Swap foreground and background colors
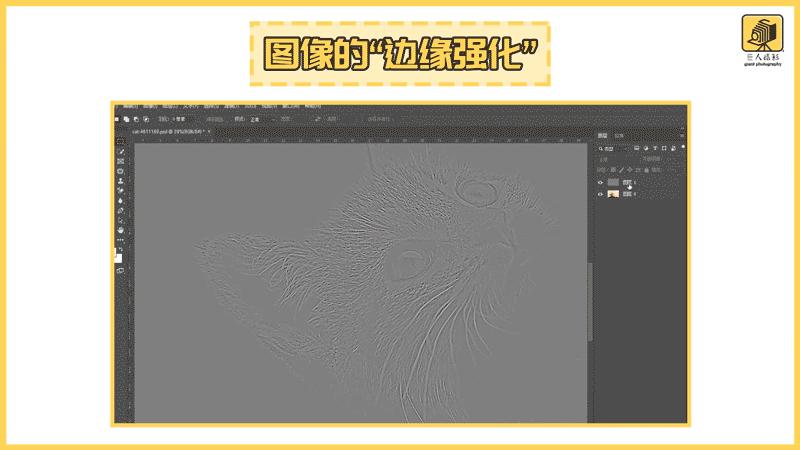This screenshot has width=800, height=450. (x=121, y=249)
